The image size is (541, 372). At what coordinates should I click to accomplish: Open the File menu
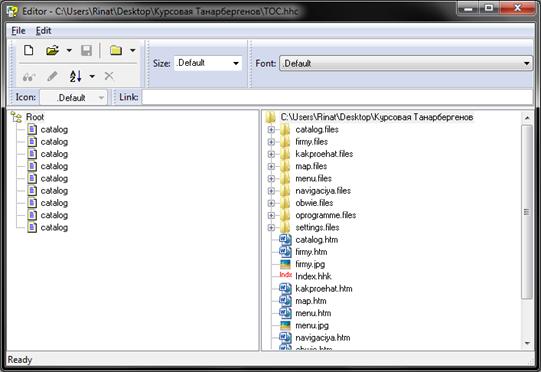(x=18, y=31)
